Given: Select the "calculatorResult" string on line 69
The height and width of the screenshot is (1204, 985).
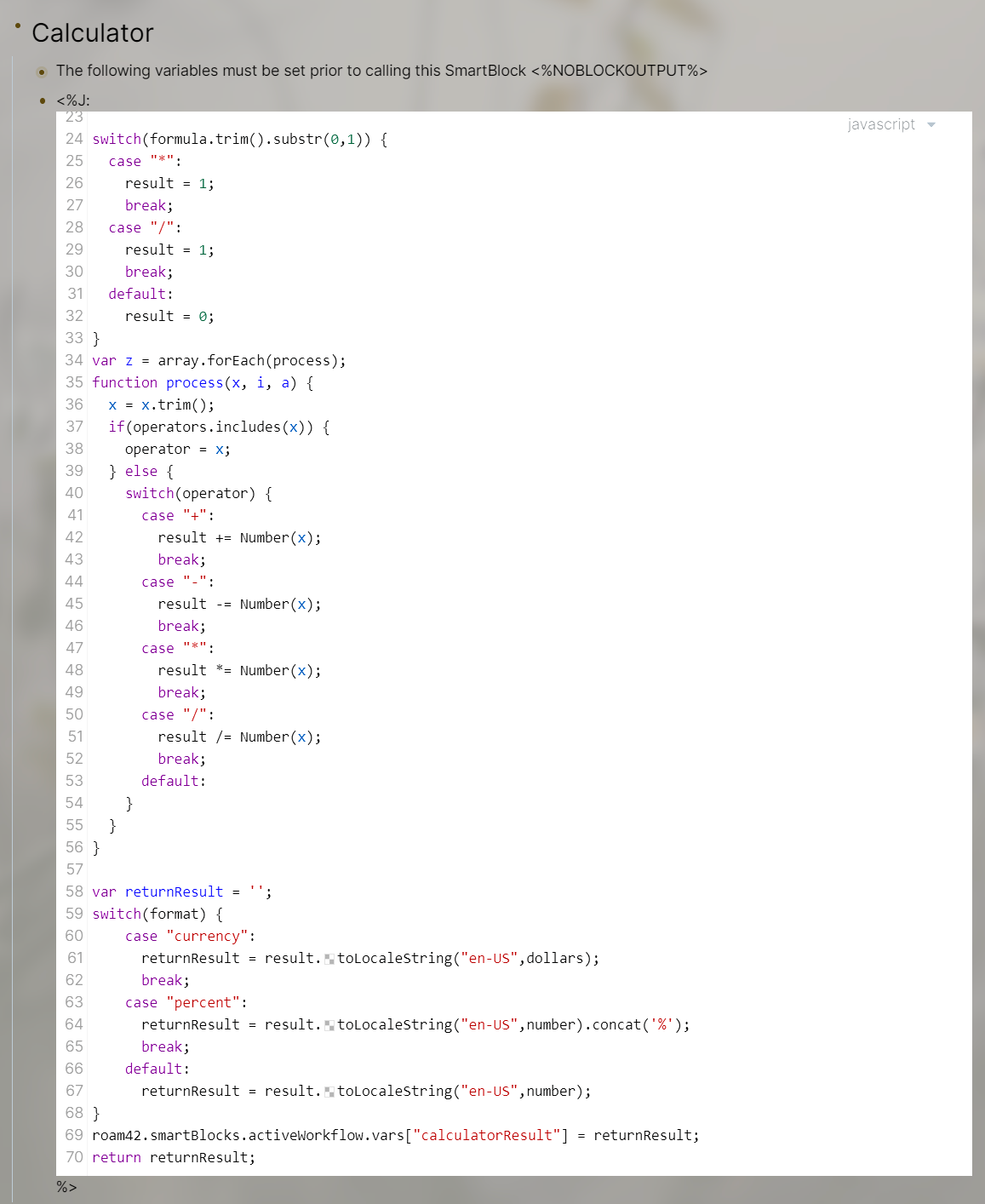Looking at the screenshot, I should coord(487,1135).
